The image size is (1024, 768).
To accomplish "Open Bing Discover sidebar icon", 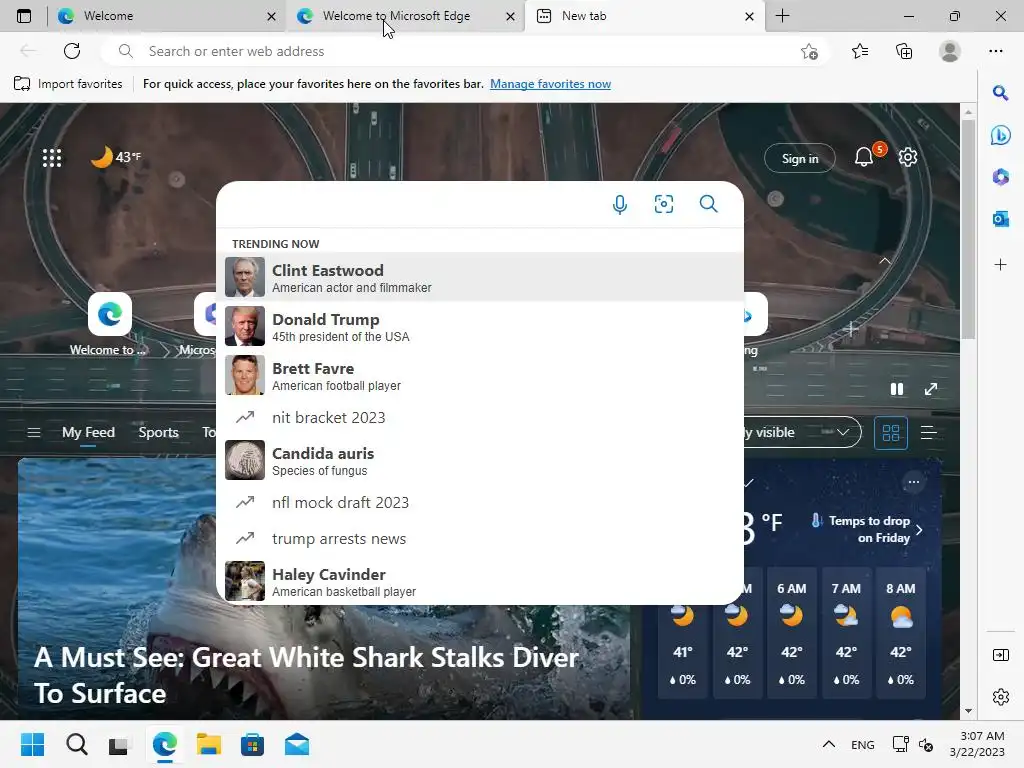I will point(1000,135).
